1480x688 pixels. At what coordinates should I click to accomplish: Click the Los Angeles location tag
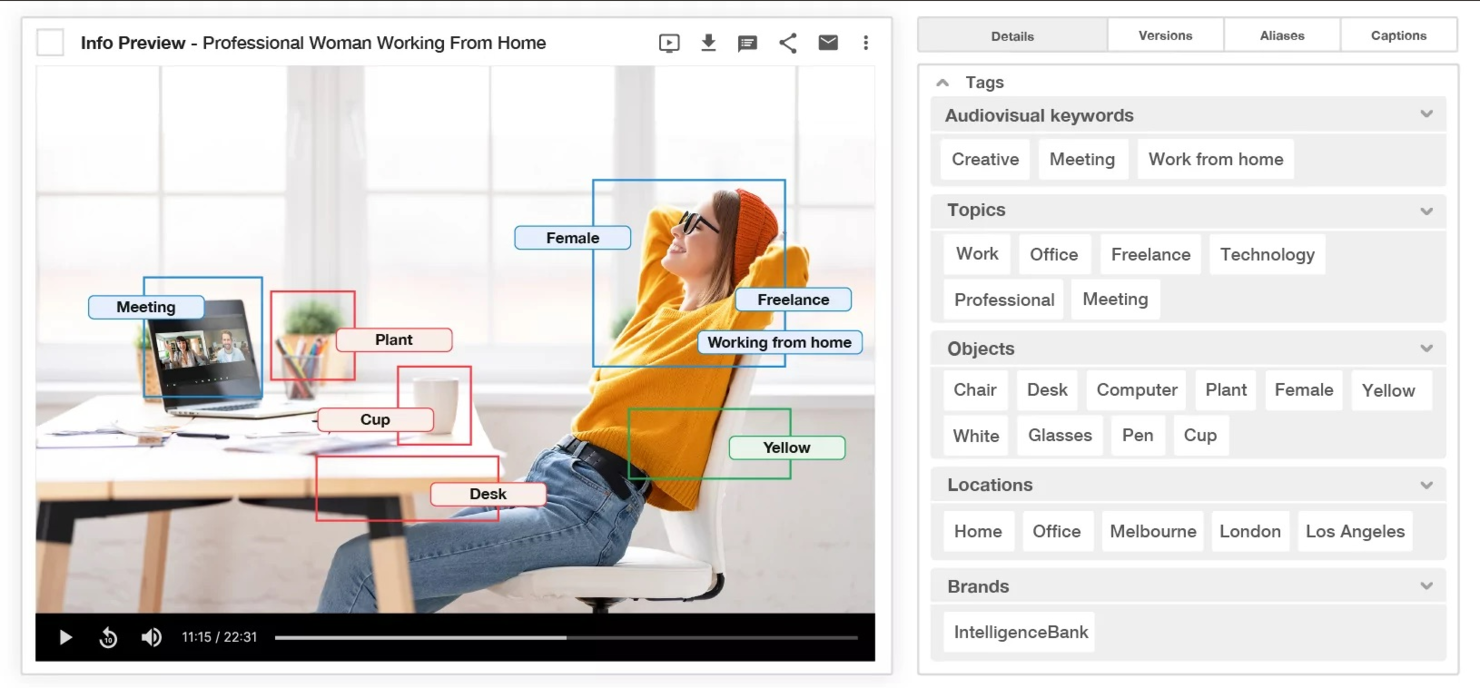click(x=1355, y=531)
